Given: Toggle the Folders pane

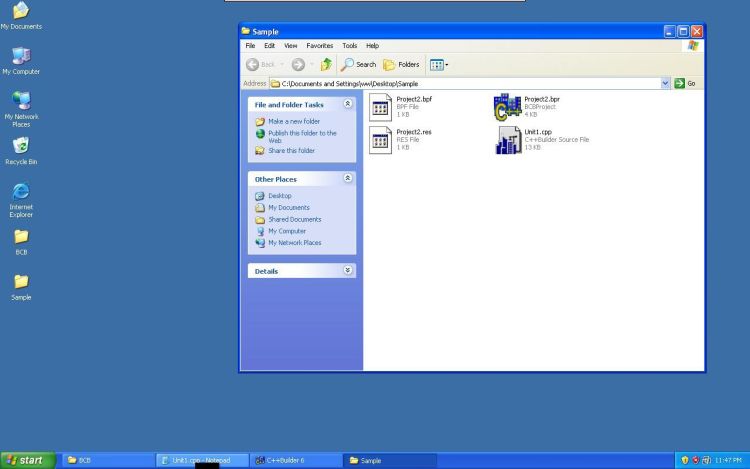Looking at the screenshot, I should (401, 64).
